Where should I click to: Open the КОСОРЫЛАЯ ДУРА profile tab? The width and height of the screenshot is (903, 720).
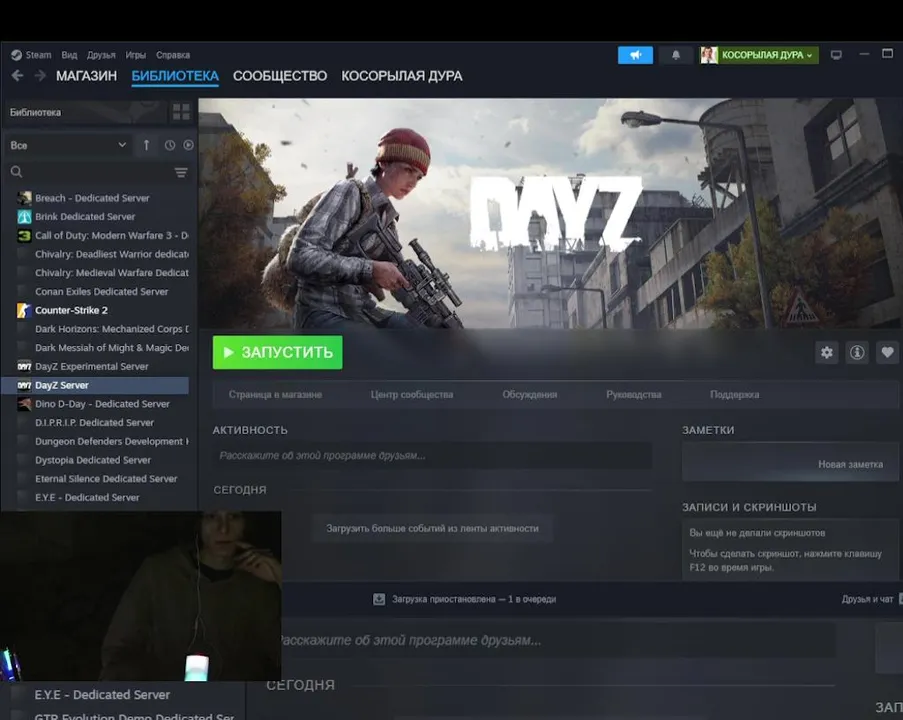coord(402,76)
